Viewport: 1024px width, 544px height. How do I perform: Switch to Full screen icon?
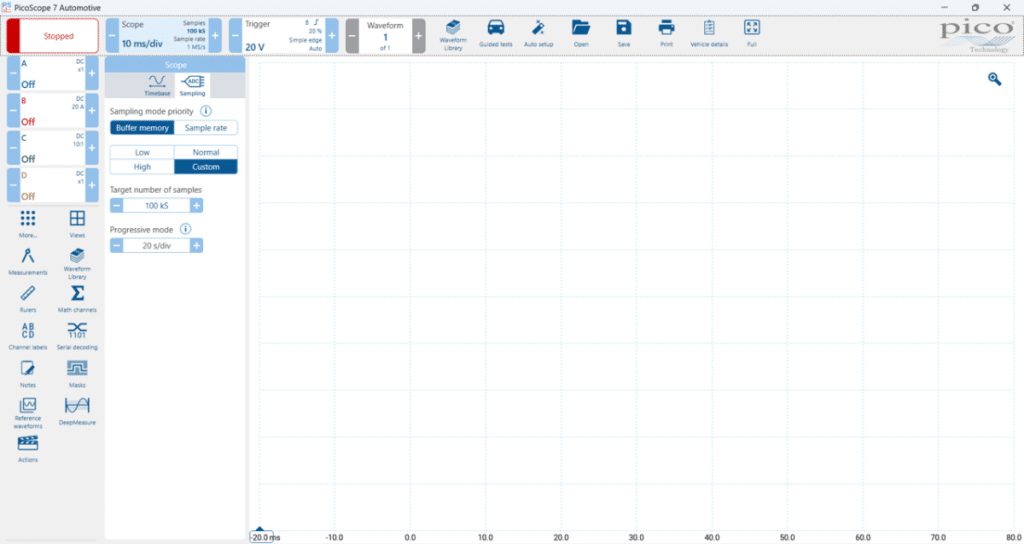tap(752, 34)
